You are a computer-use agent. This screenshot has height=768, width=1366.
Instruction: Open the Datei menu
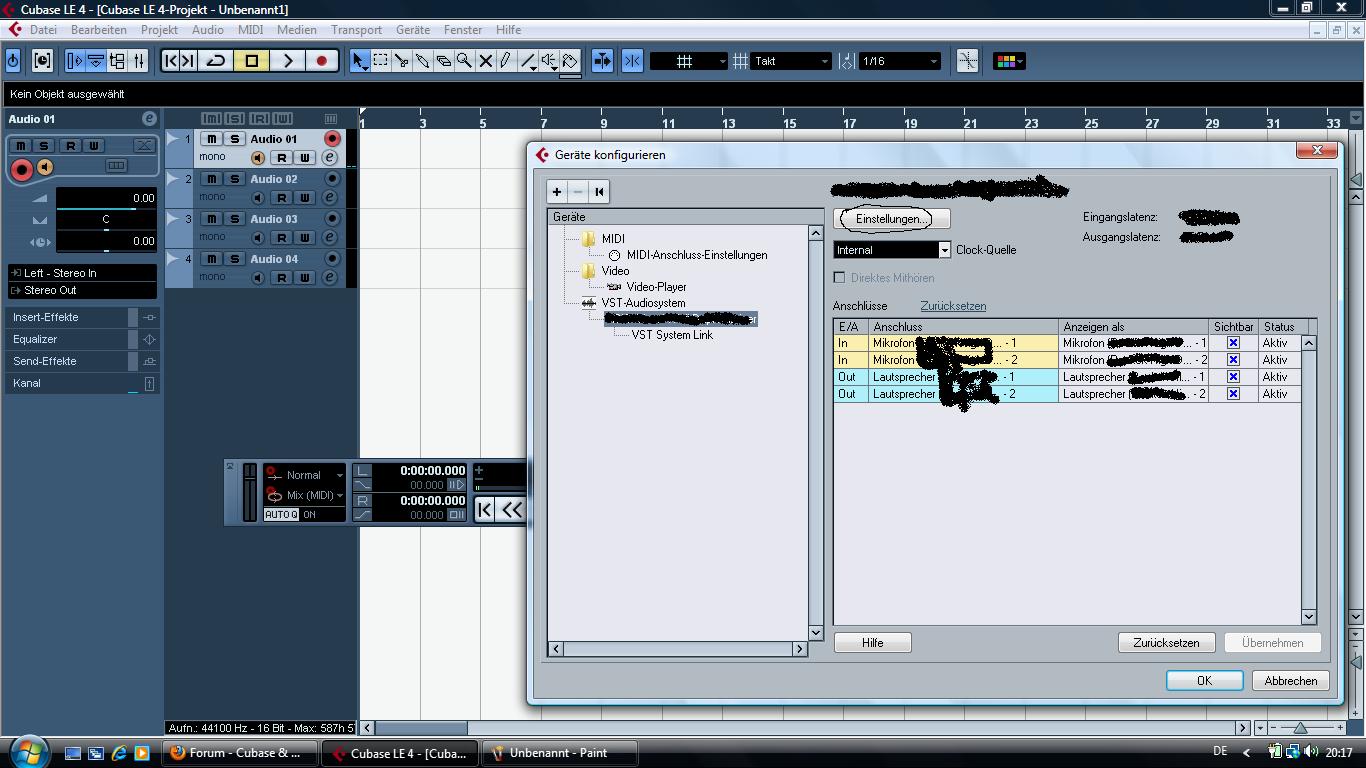click(43, 30)
